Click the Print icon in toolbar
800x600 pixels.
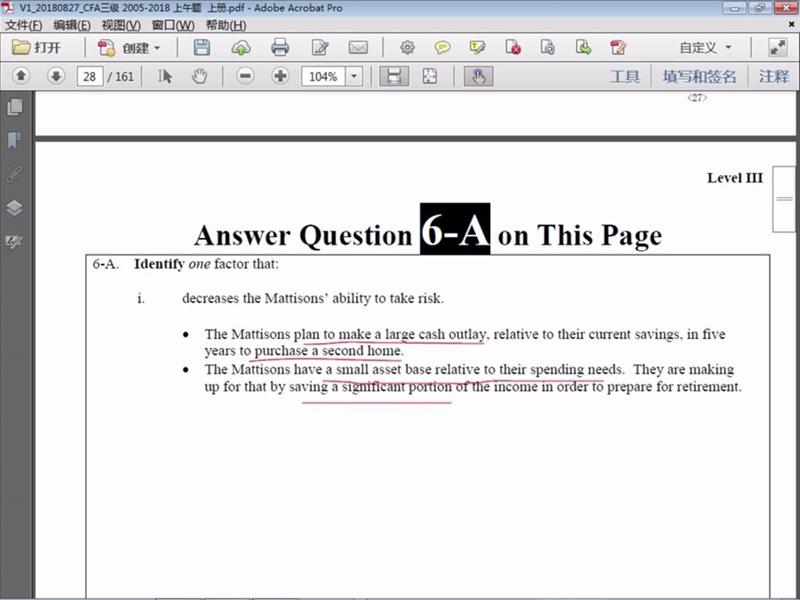coord(280,47)
